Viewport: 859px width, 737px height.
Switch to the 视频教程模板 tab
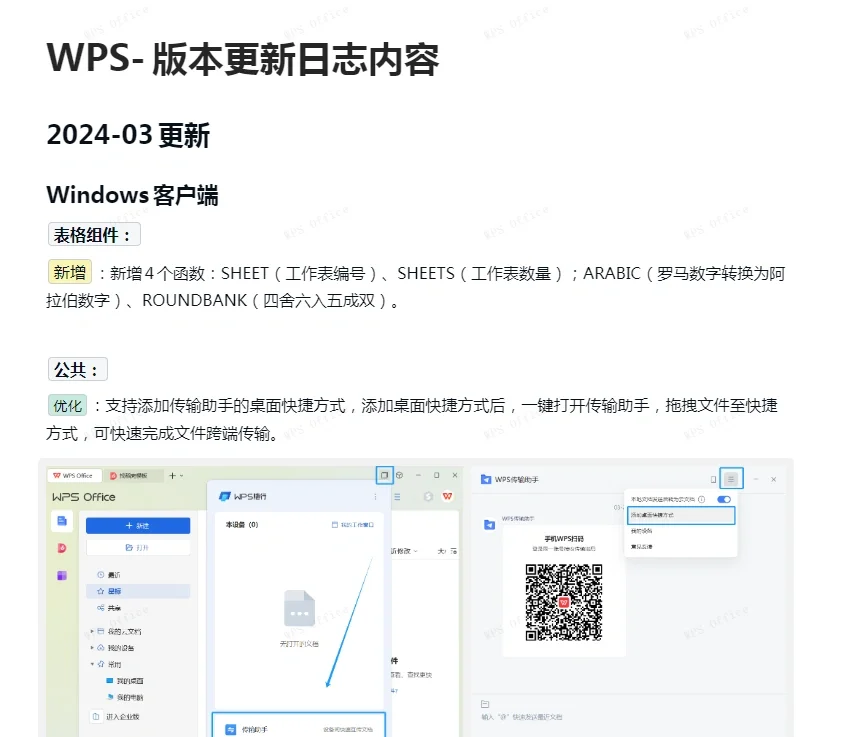click(x=134, y=475)
